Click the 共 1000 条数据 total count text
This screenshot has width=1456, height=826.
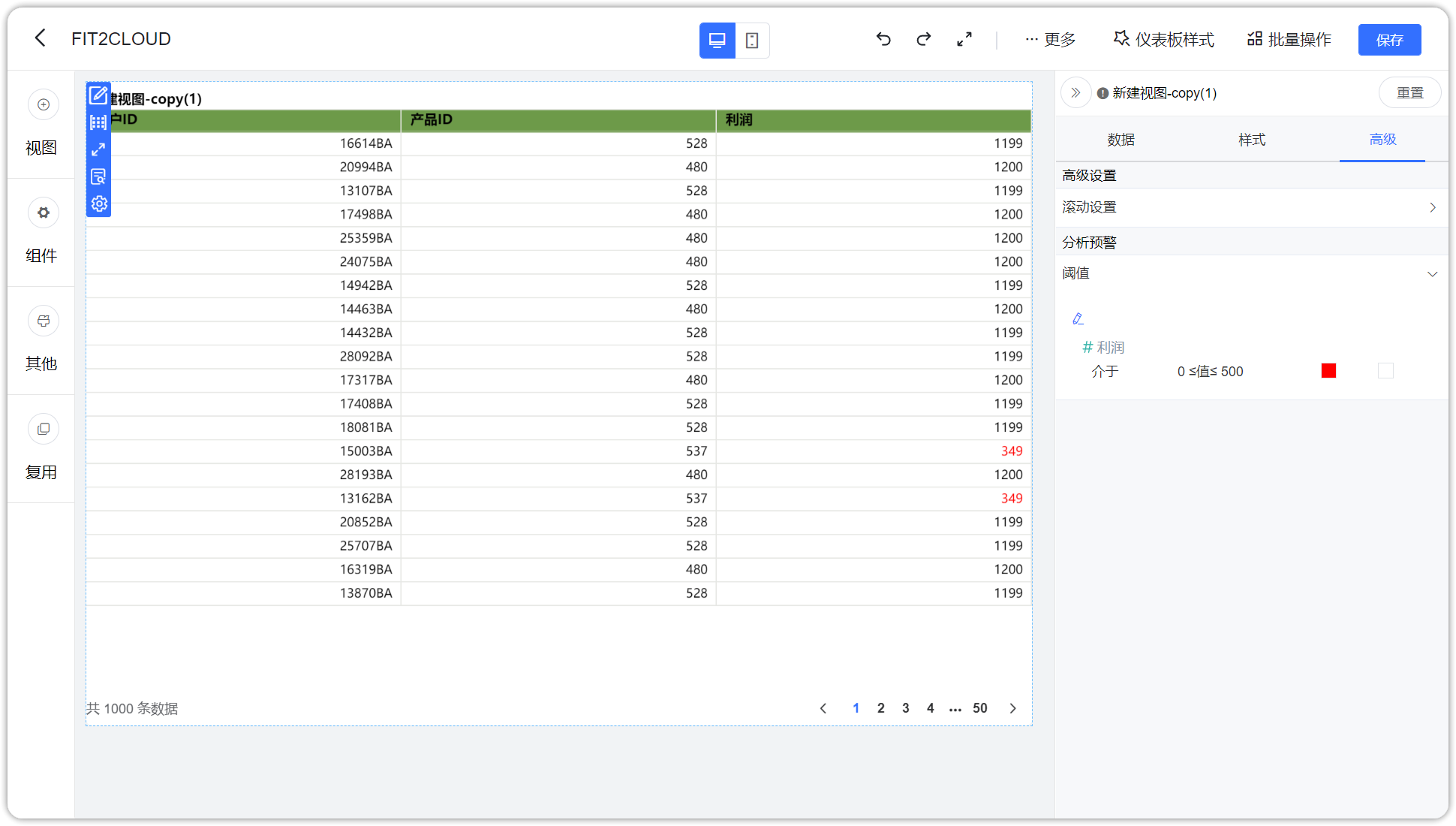[x=132, y=709]
